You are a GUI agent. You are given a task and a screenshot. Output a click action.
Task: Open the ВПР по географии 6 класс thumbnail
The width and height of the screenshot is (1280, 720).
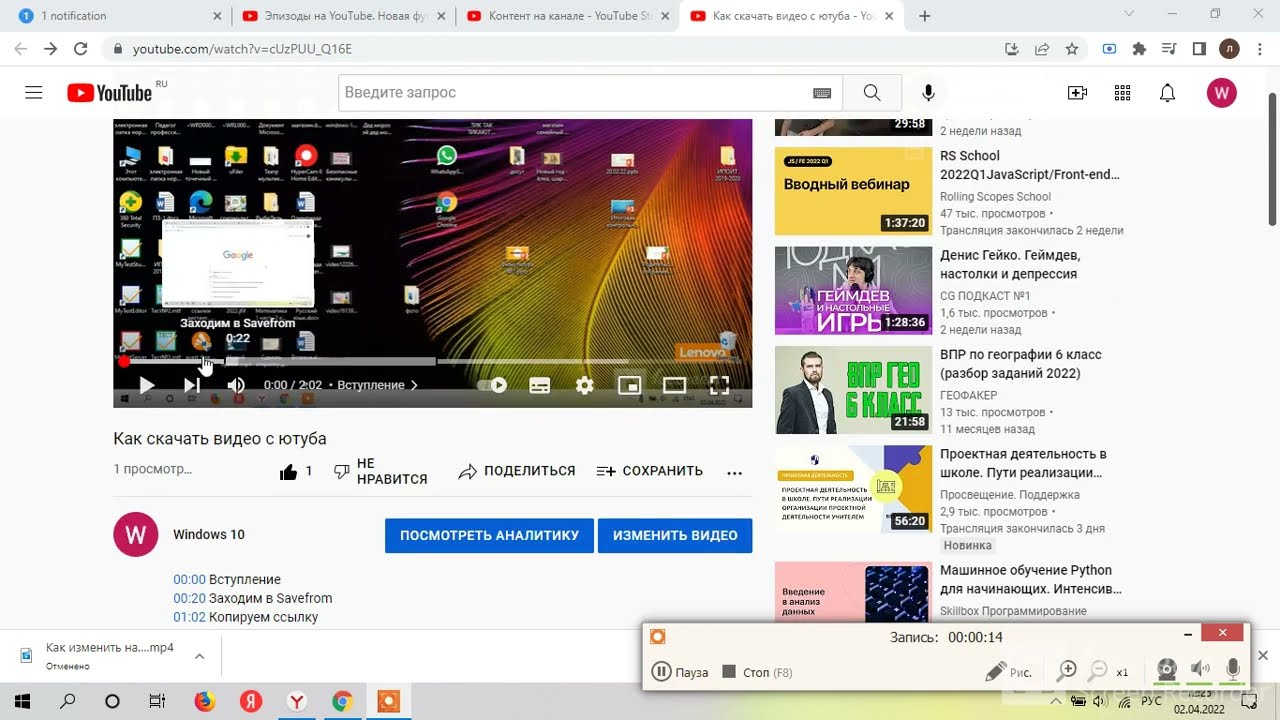point(853,390)
